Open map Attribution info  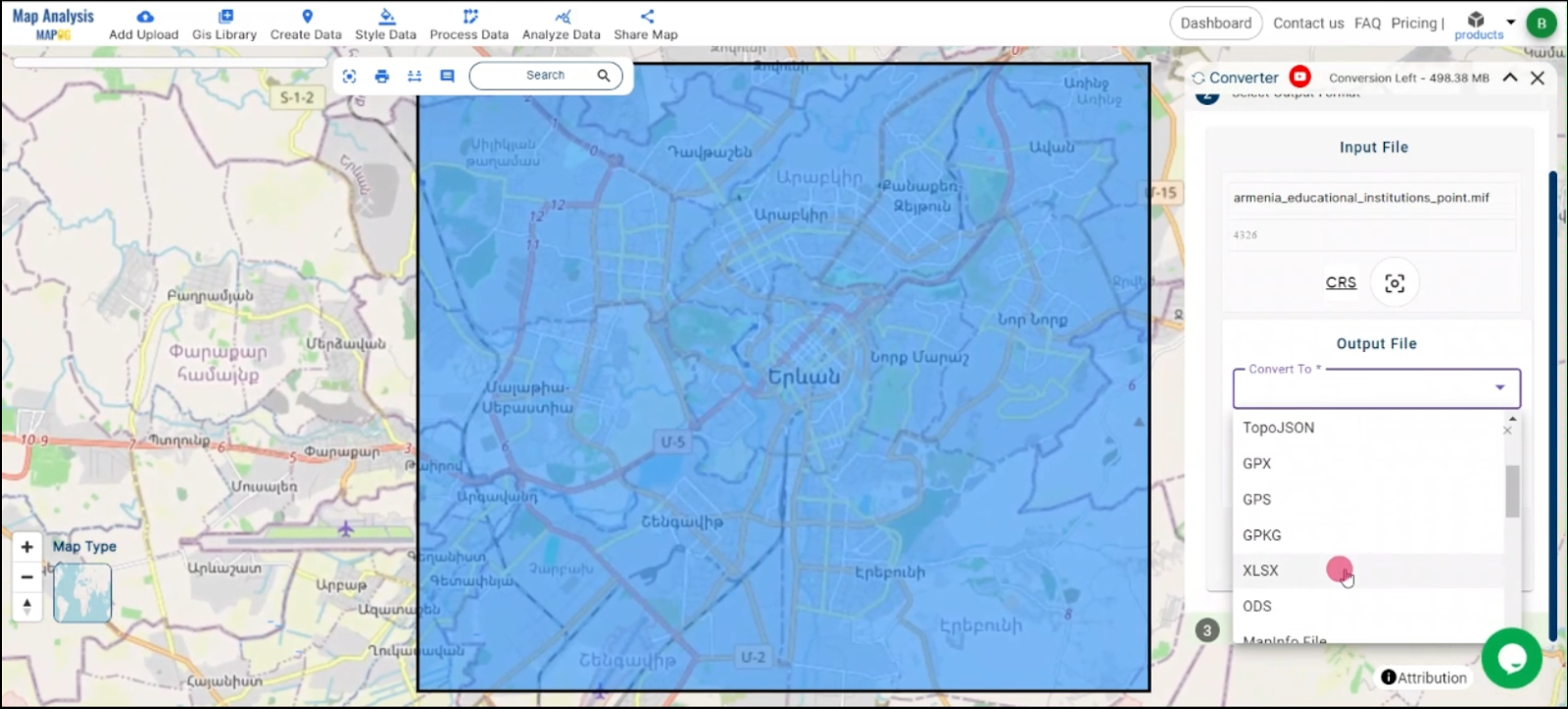pos(1424,678)
